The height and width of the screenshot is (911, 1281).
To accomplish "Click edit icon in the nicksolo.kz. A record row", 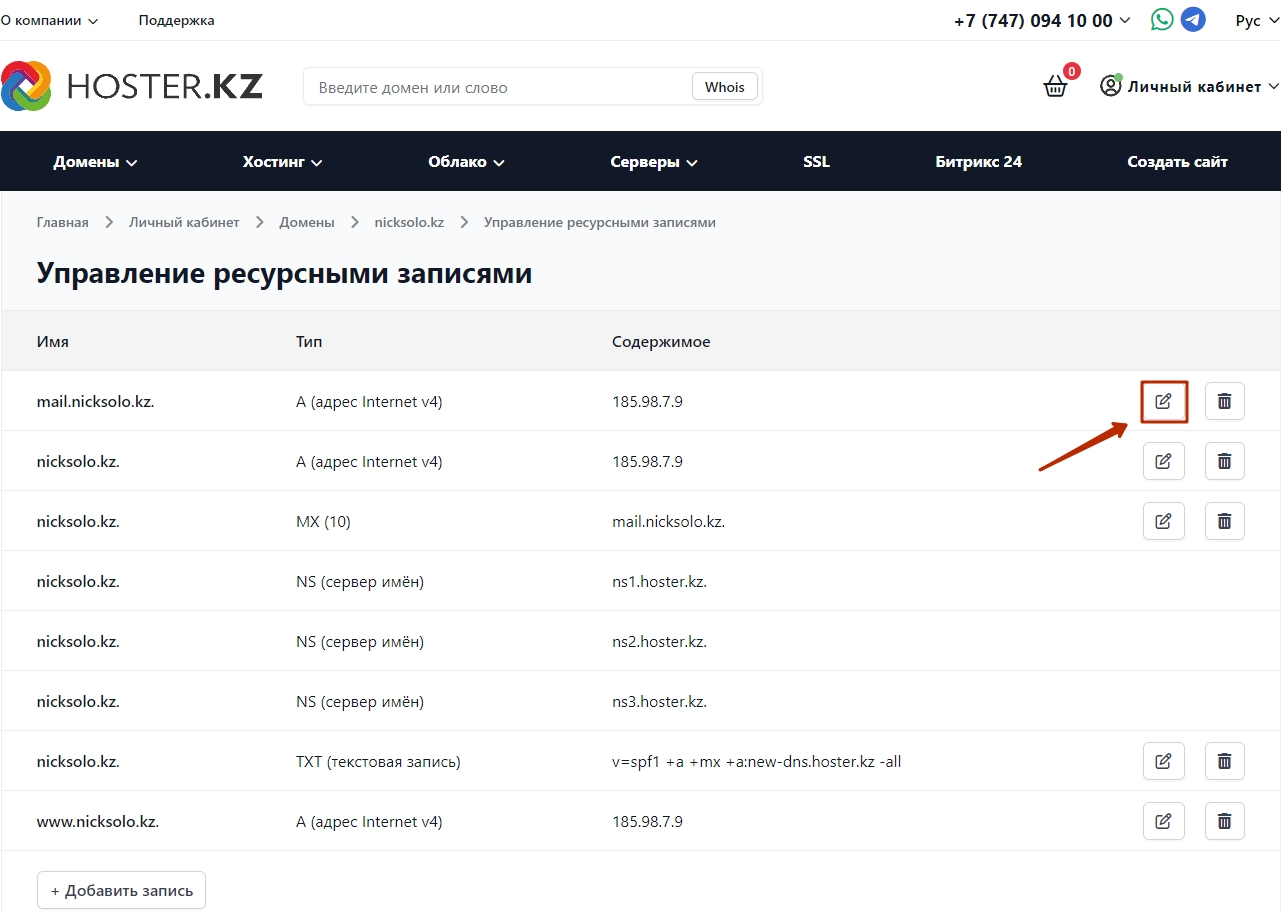I will click(x=1163, y=461).
